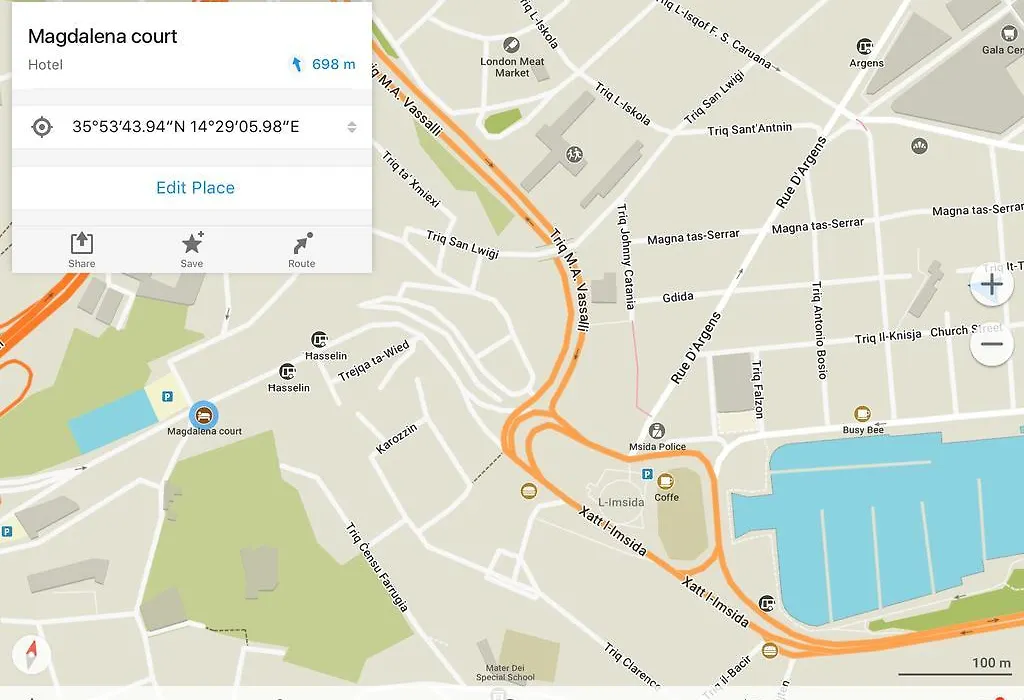Save Magdalena court with star icon
Image resolution: width=1024 pixels, height=700 pixels.
pyautogui.click(x=192, y=243)
